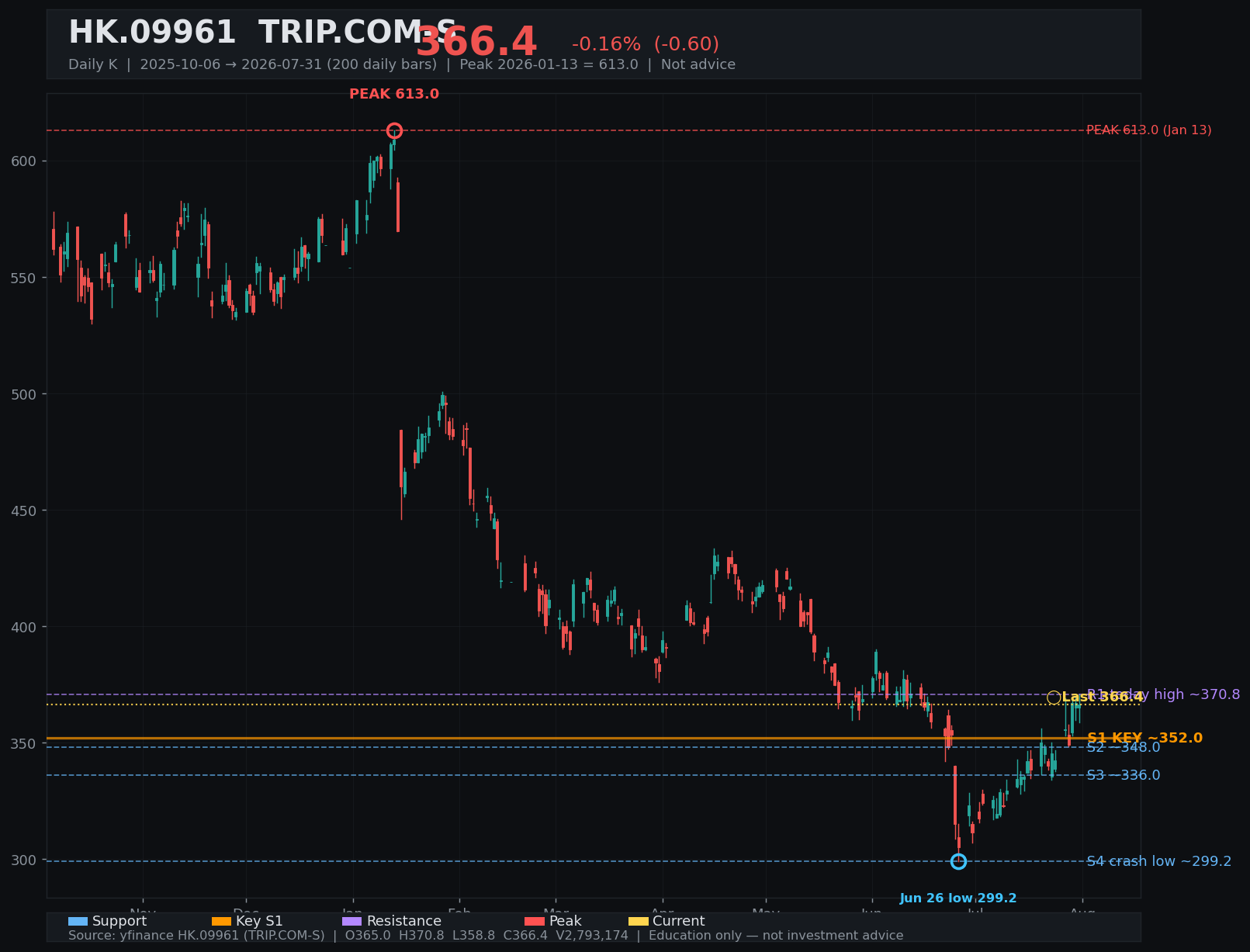The image size is (1250, 952).
Task: Click the large red 366.4 price
Action: coord(476,43)
